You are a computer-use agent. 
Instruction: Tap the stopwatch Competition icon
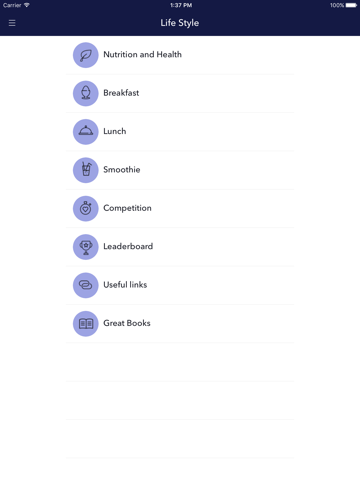(86, 208)
